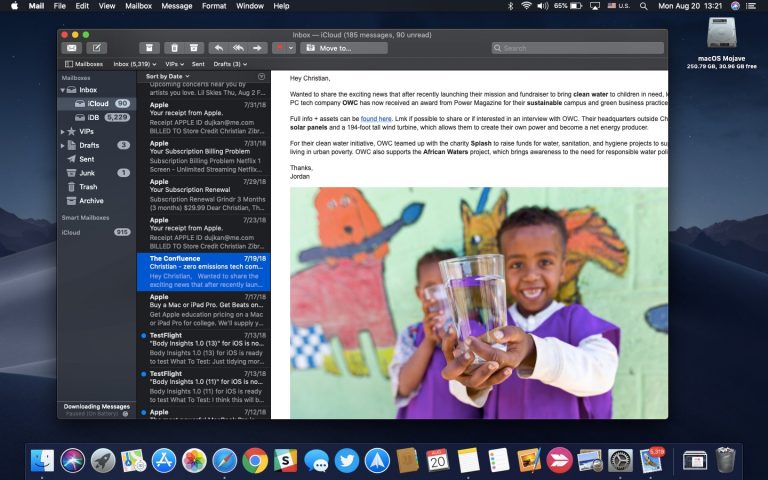
Task: Open the Move to… mailbox button
Action: click(x=344, y=48)
